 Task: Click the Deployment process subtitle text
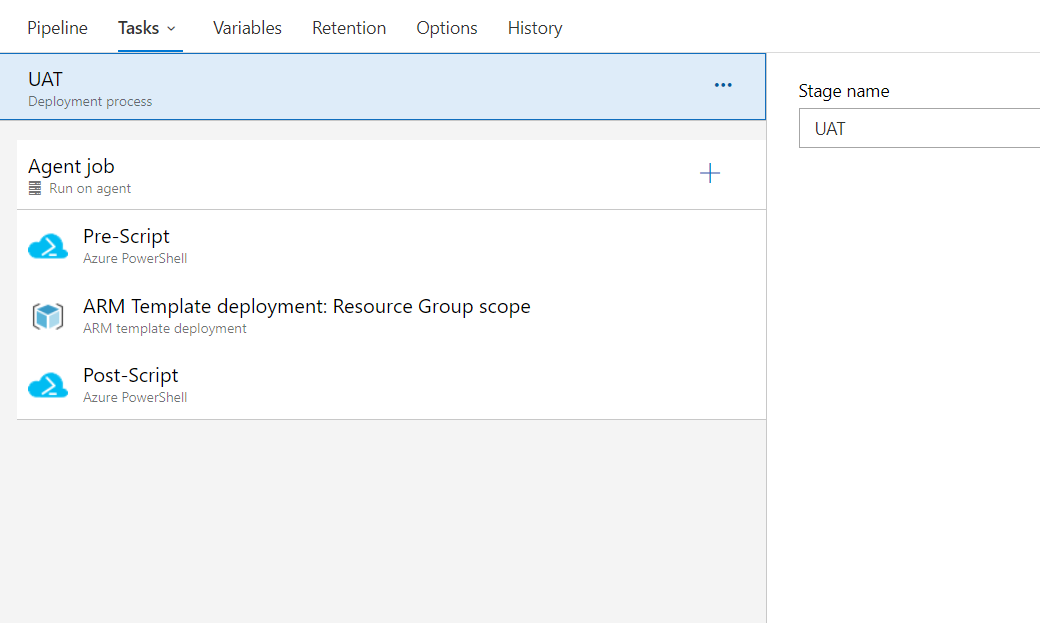pyautogui.click(x=90, y=102)
